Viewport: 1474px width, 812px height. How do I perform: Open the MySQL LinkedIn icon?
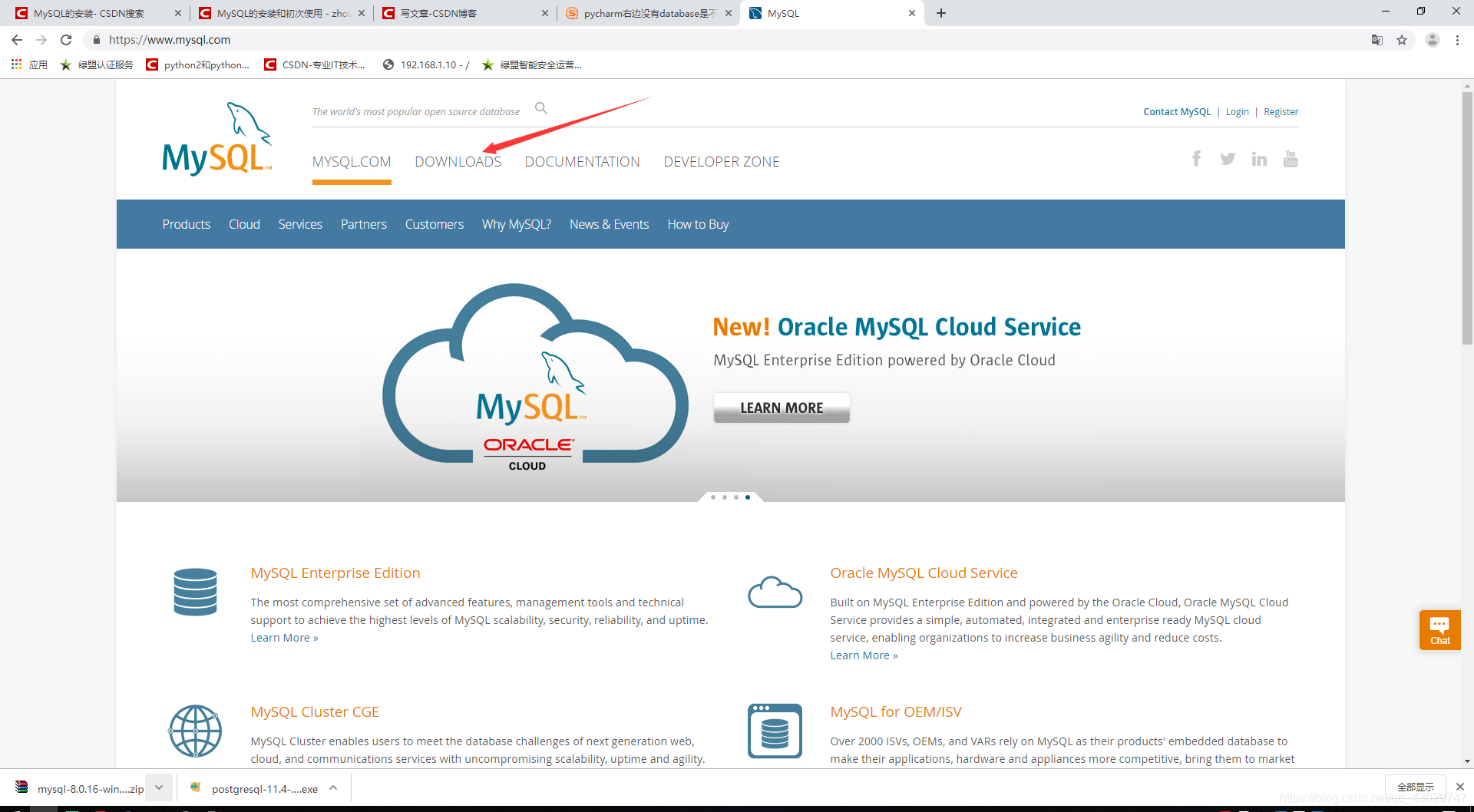pyautogui.click(x=1259, y=159)
